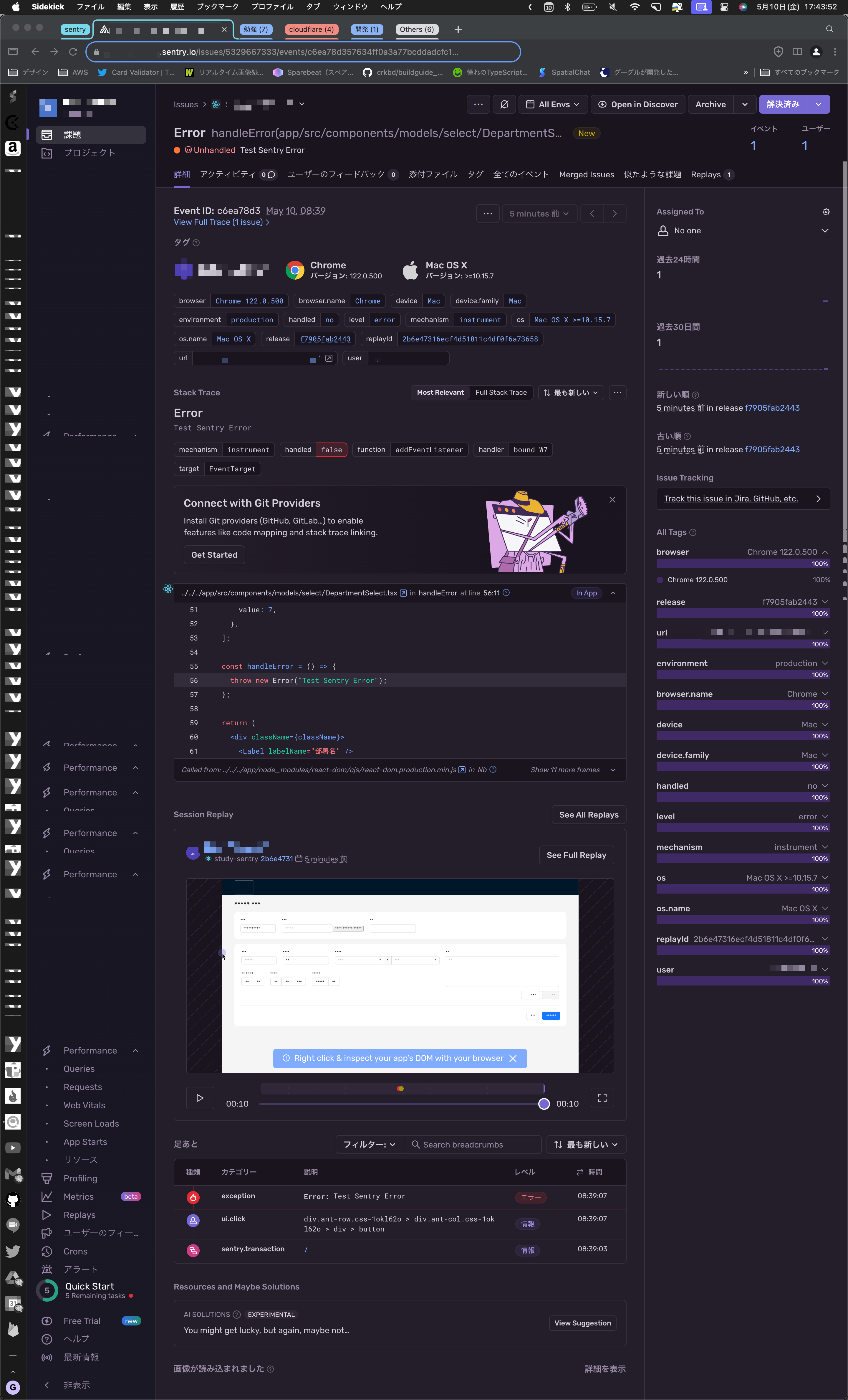The height and width of the screenshot is (1400, 848).
Task: Collapse the DepartmentSelect.tsx frame
Action: 613,593
